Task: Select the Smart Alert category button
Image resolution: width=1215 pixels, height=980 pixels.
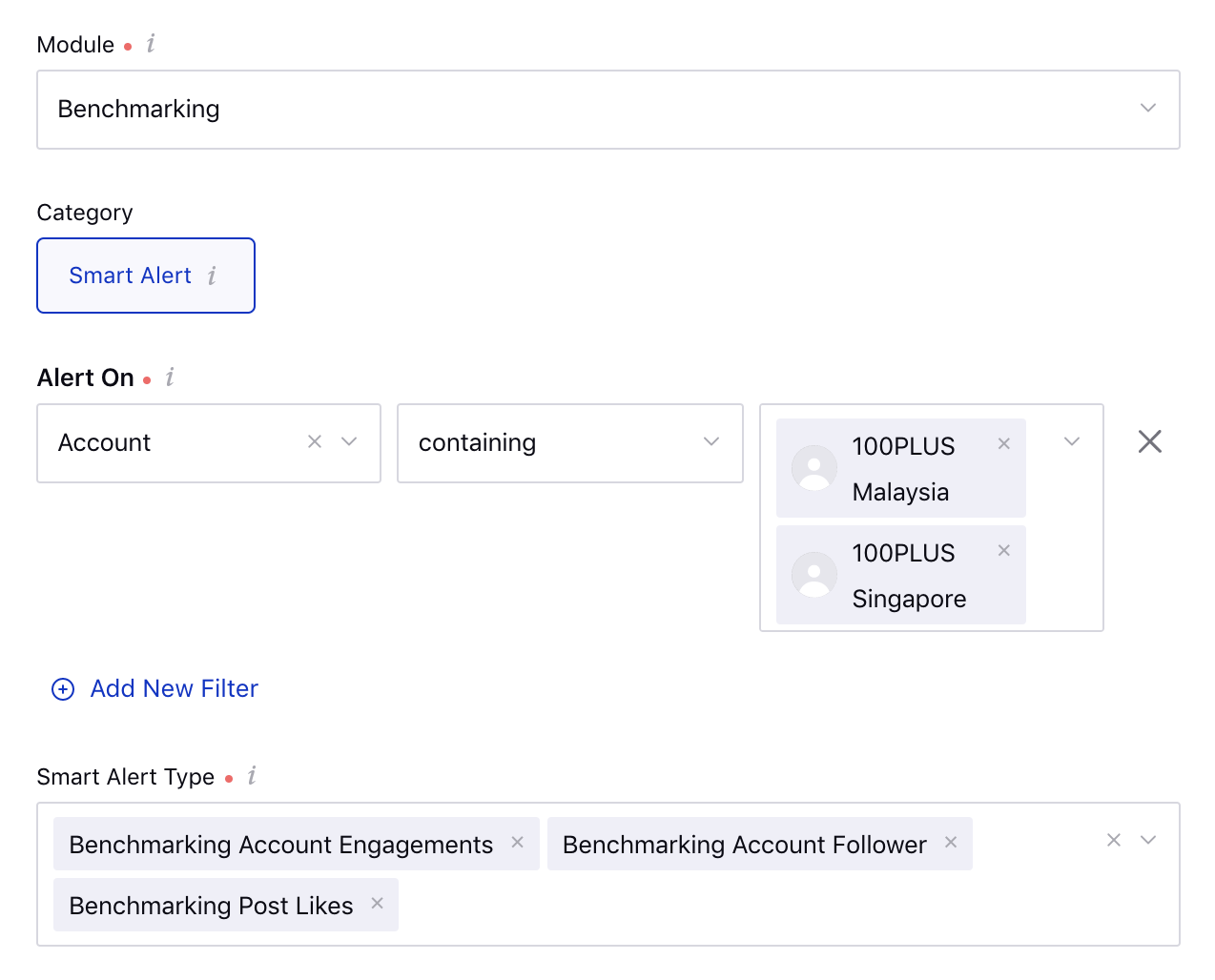Action: (x=146, y=276)
